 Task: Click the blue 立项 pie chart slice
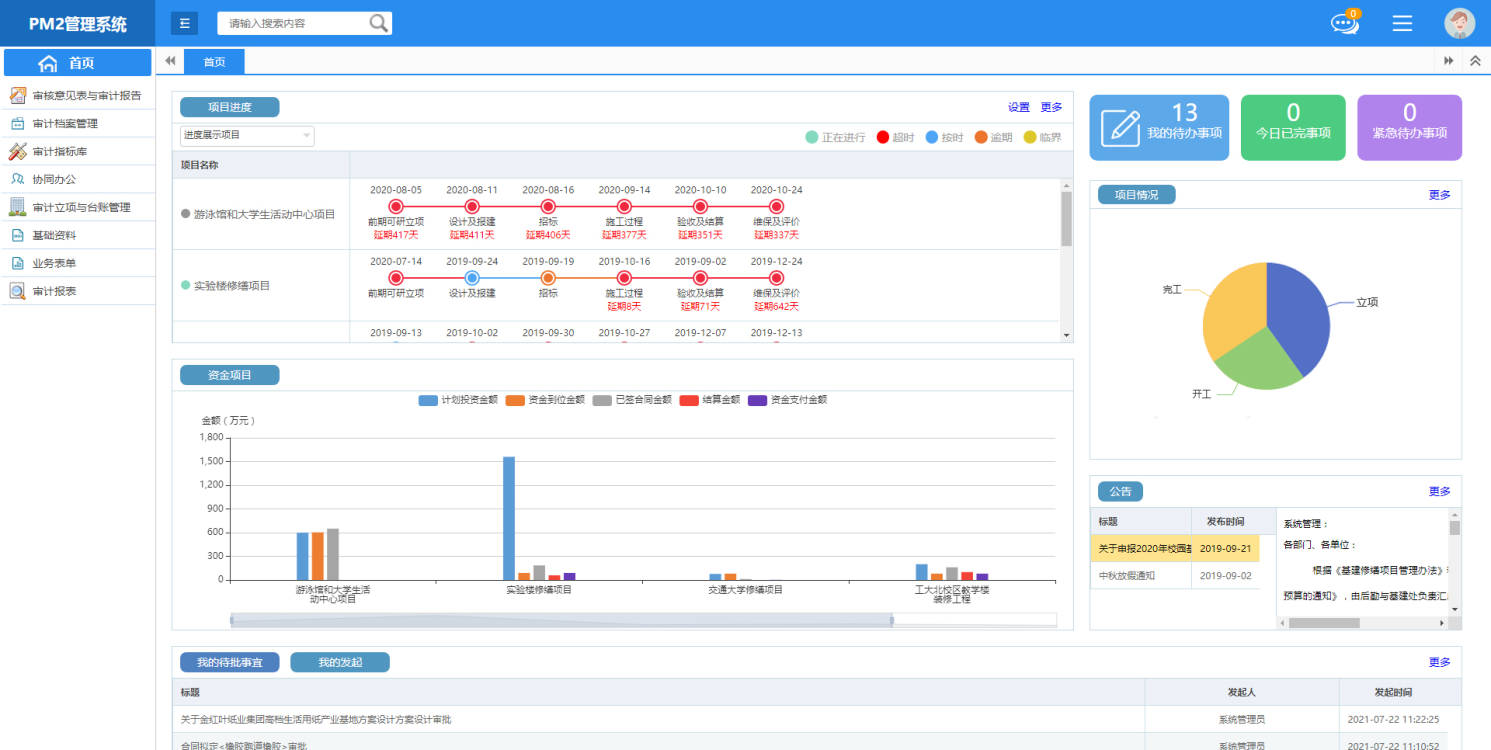(1298, 305)
